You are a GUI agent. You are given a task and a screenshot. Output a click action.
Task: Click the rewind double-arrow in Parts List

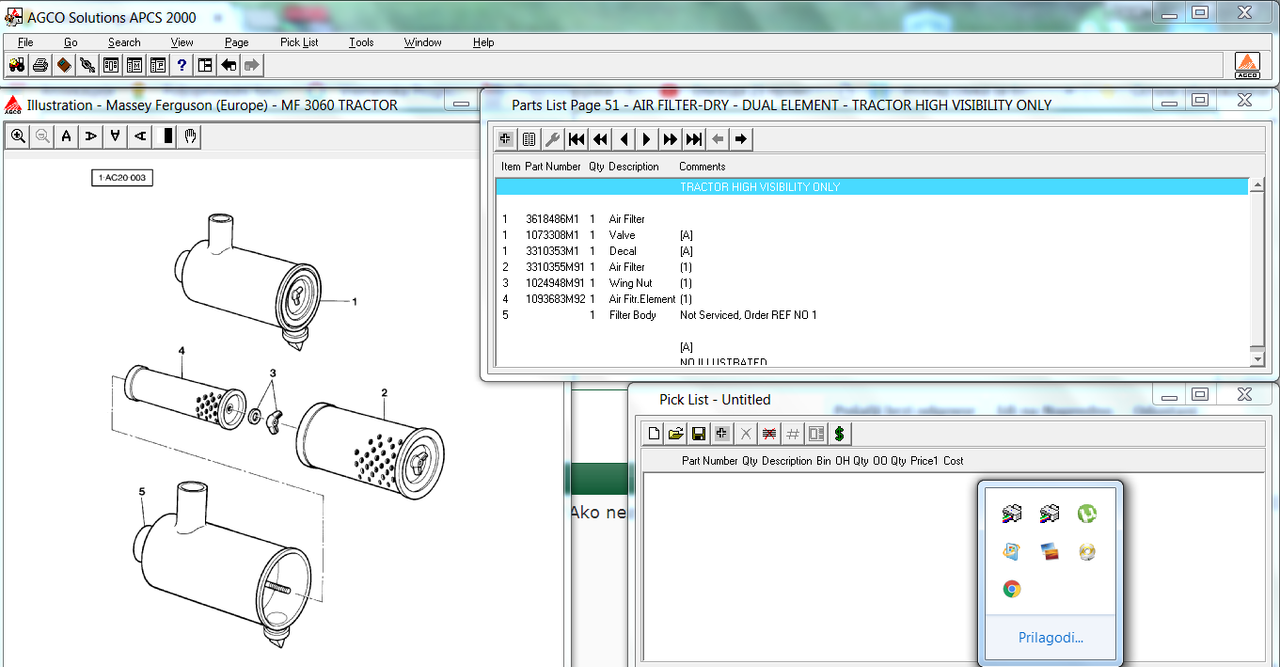[x=600, y=139]
